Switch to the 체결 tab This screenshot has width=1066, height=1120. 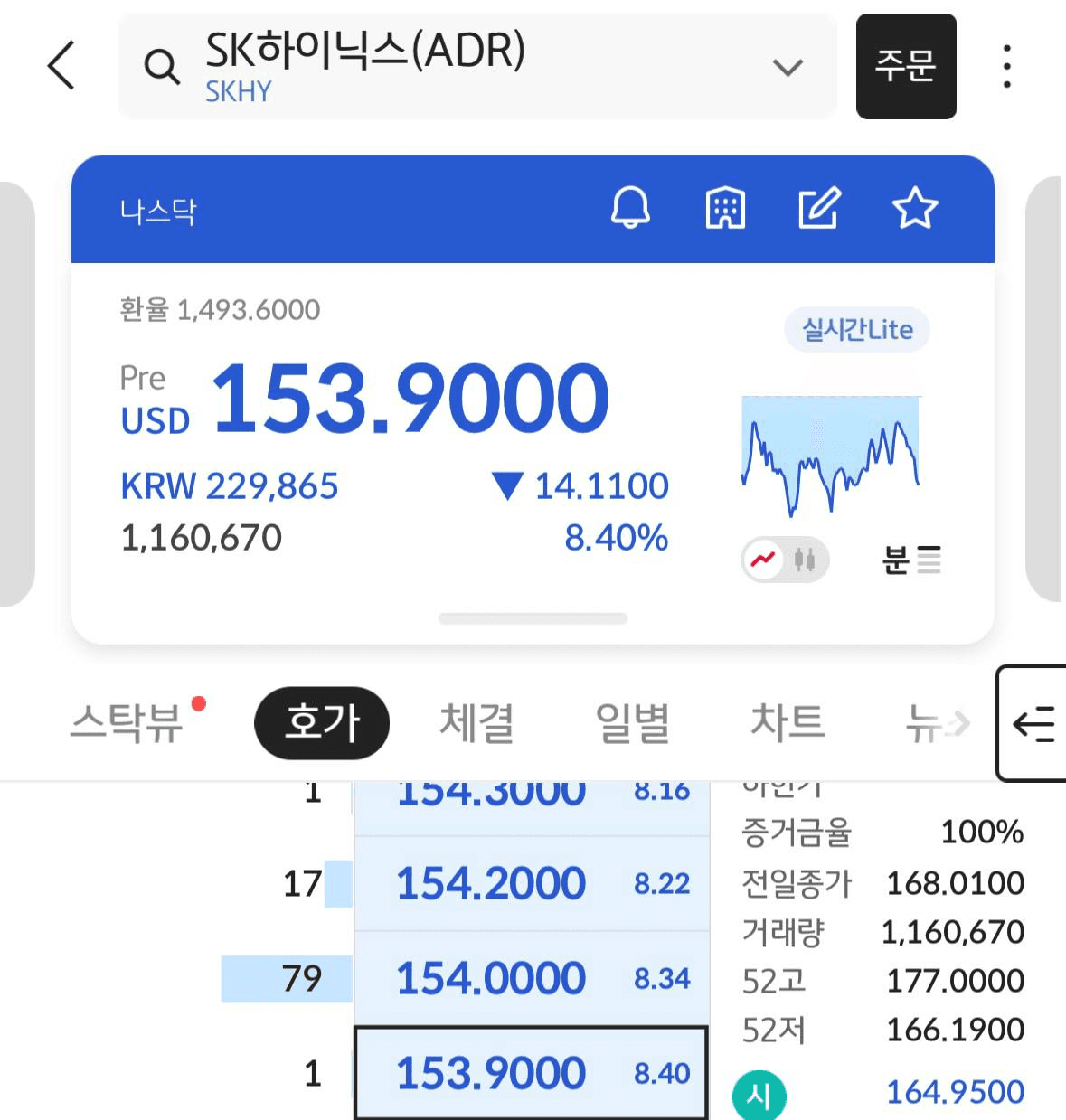(477, 723)
